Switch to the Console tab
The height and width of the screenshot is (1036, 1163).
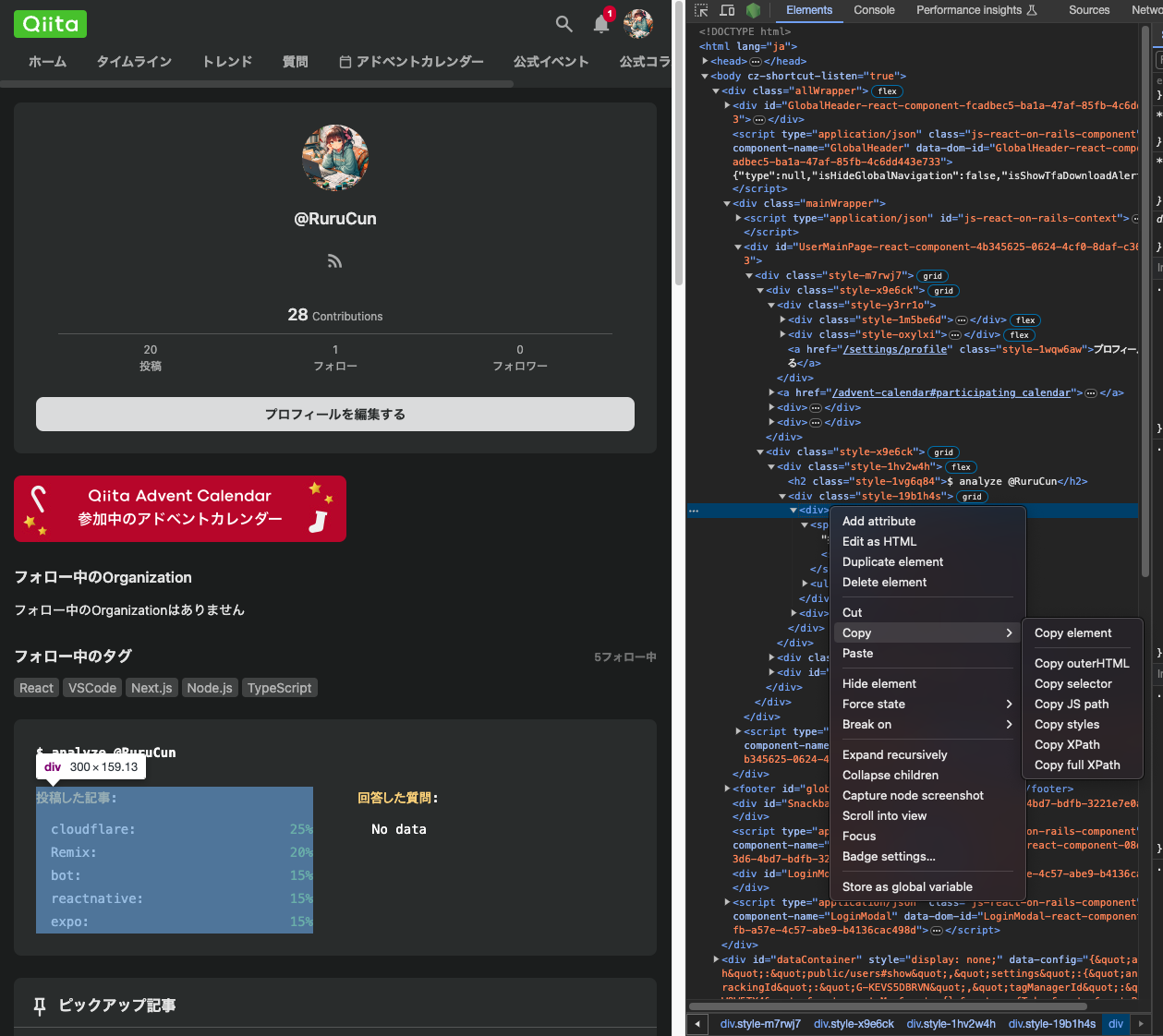tap(874, 10)
